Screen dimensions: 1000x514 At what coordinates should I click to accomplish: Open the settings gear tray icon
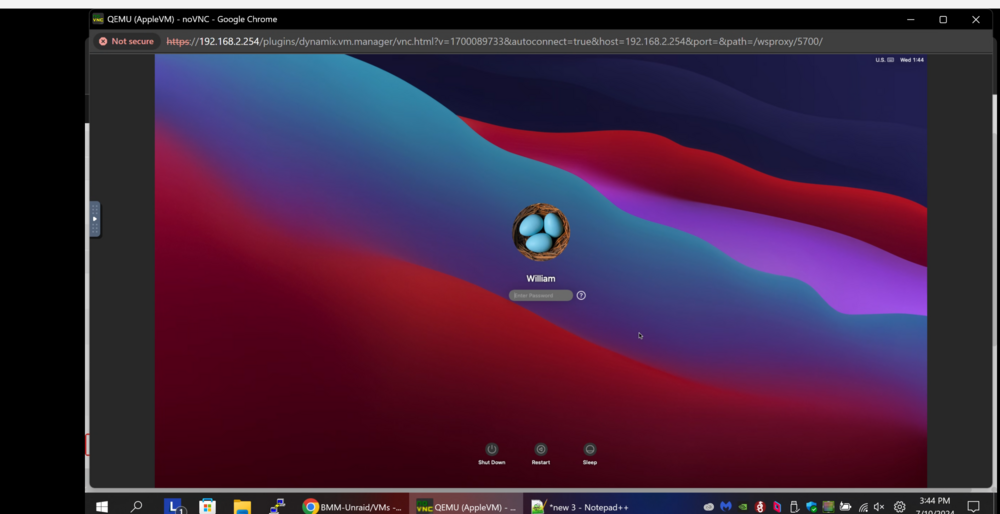[x=899, y=507]
